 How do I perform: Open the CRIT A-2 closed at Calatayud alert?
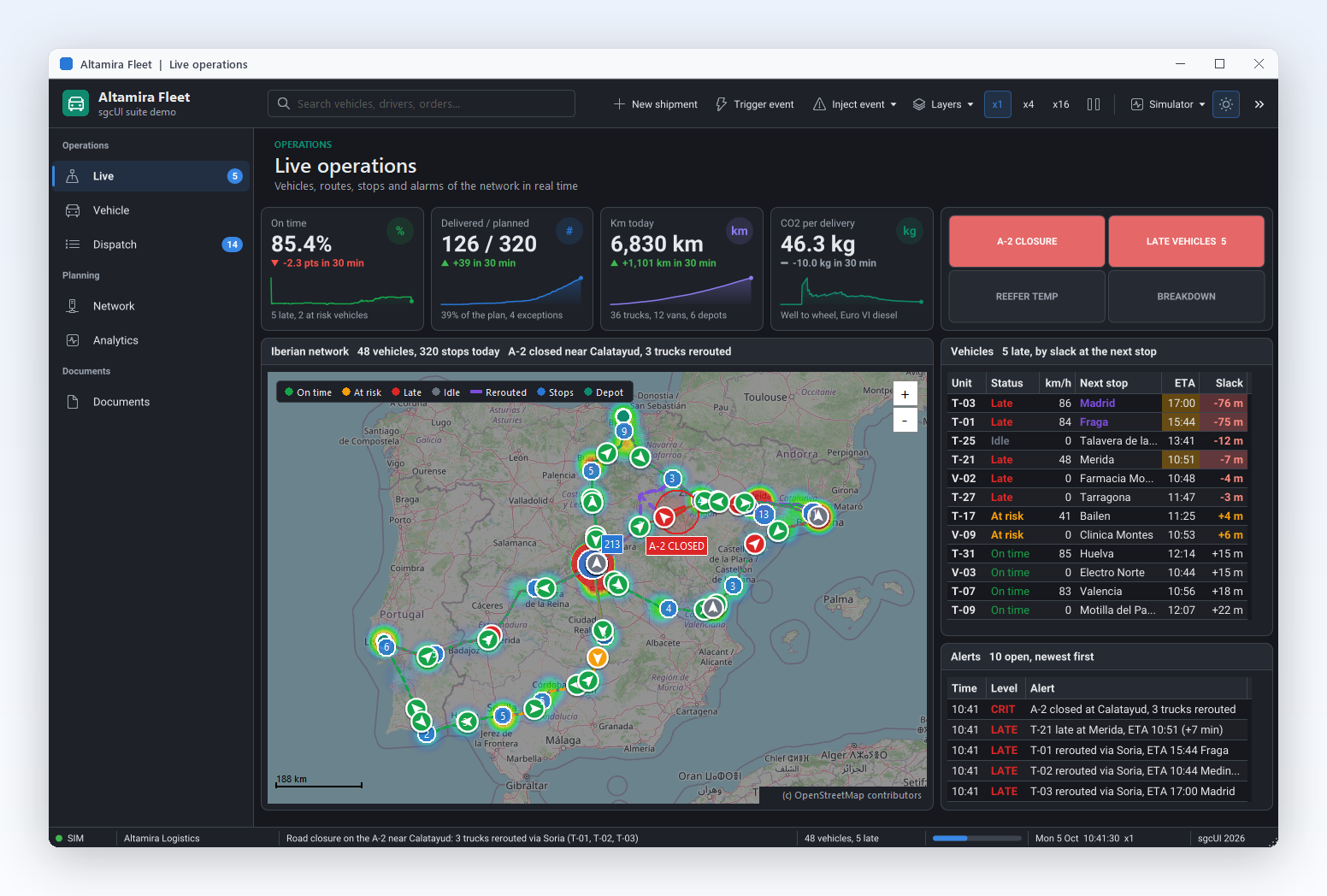(1098, 710)
